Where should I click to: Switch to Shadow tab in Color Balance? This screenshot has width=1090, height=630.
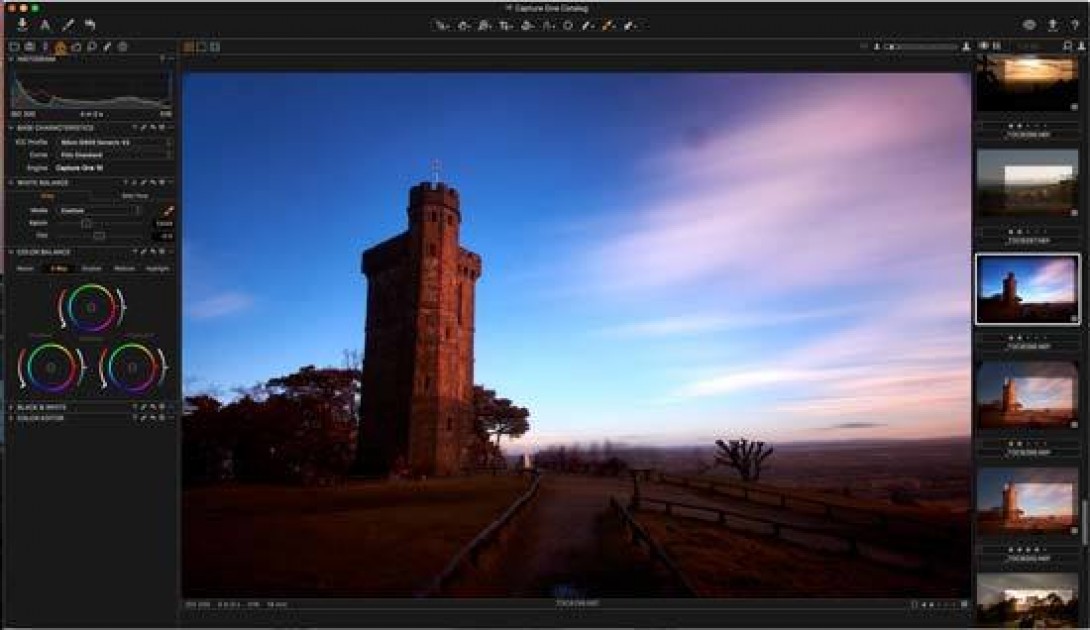coord(92,268)
